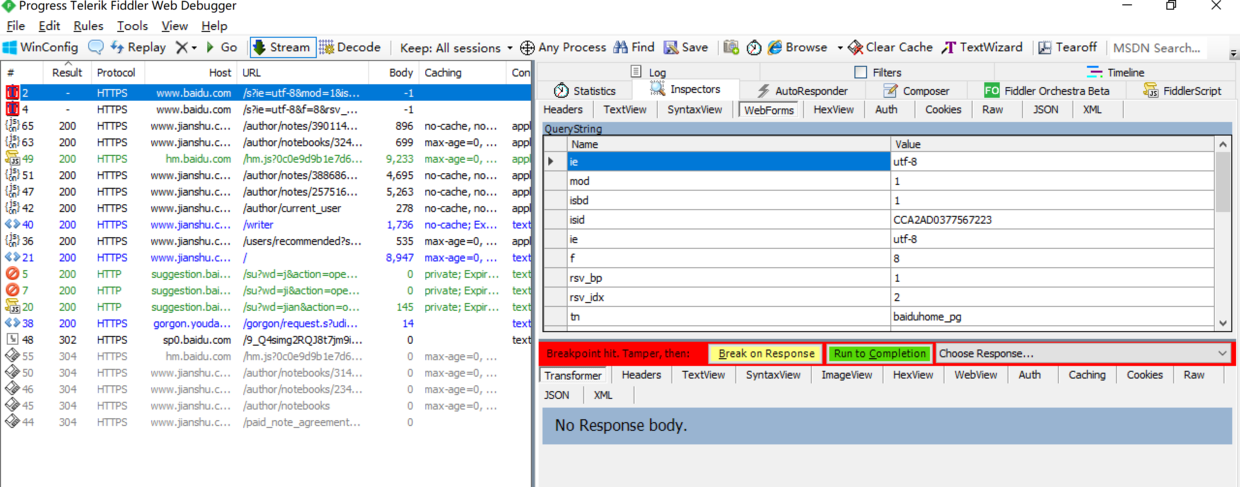Click the blocked icon of session 5
The image size is (1240, 487).
click(x=12, y=274)
